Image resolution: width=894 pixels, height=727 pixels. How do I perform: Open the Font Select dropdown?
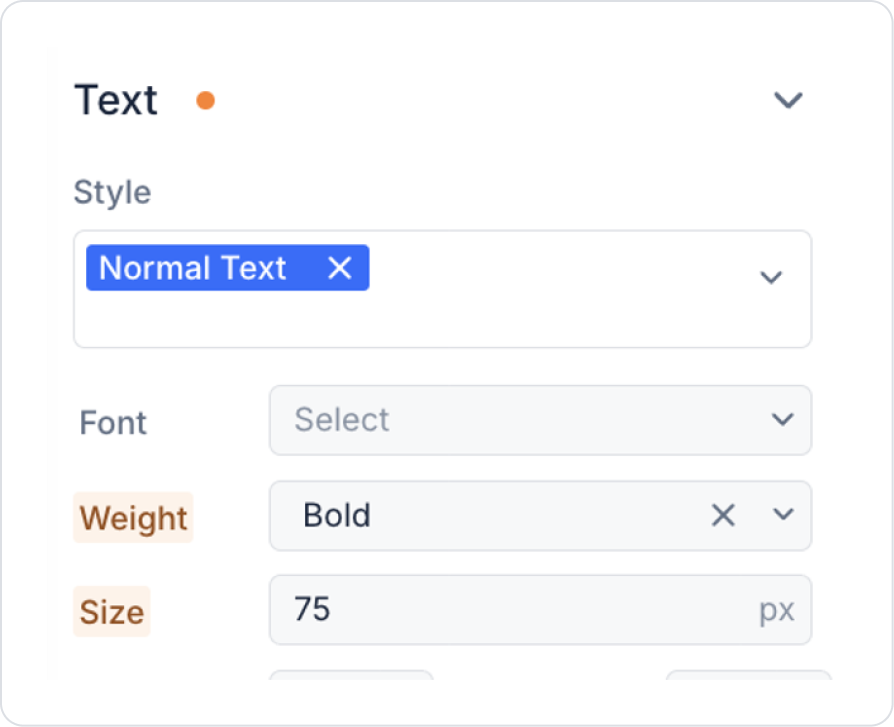point(520,420)
